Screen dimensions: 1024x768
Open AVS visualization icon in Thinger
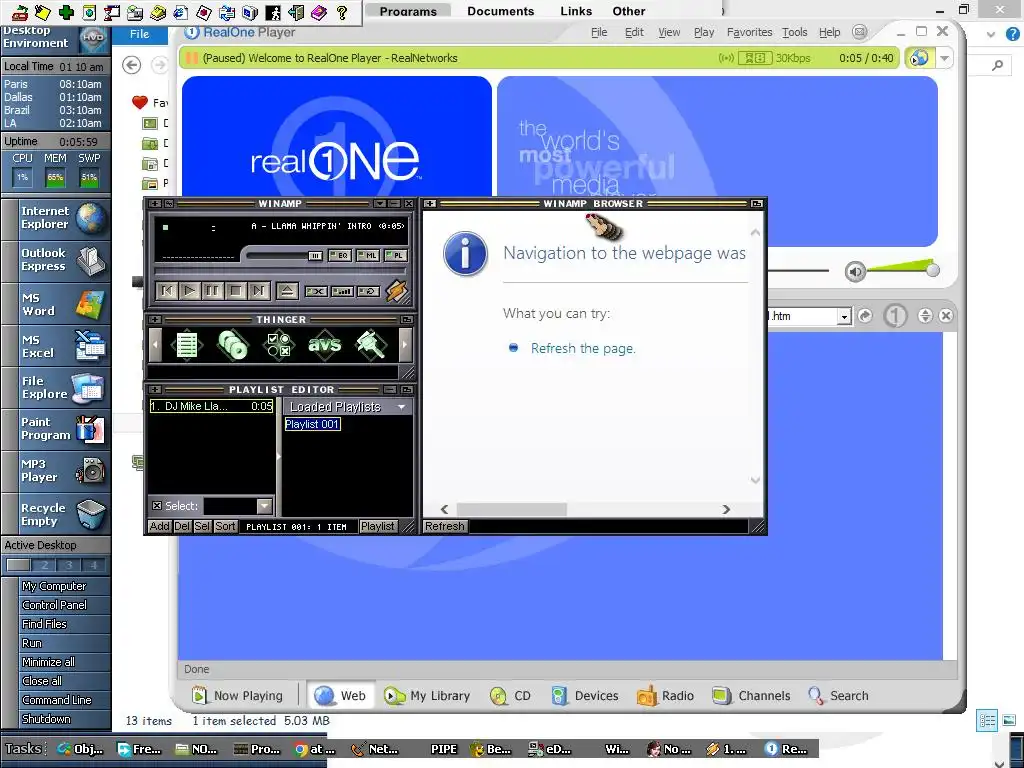pos(325,344)
